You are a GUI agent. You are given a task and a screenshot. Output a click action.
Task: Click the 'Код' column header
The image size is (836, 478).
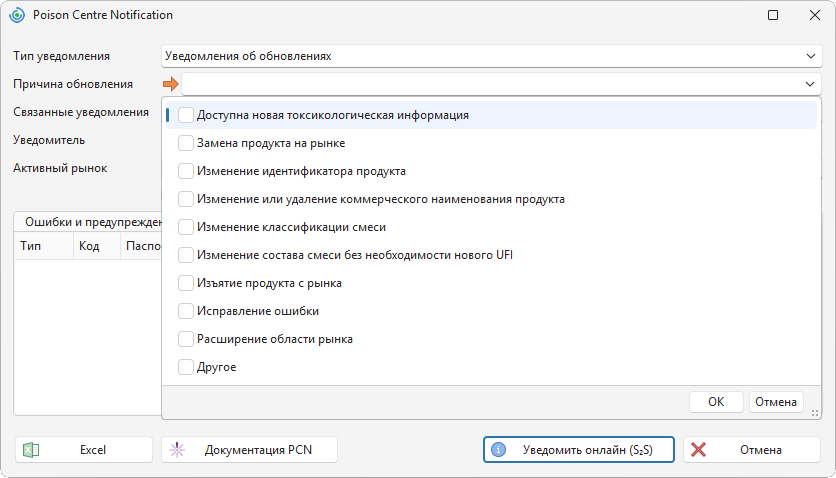(97, 246)
